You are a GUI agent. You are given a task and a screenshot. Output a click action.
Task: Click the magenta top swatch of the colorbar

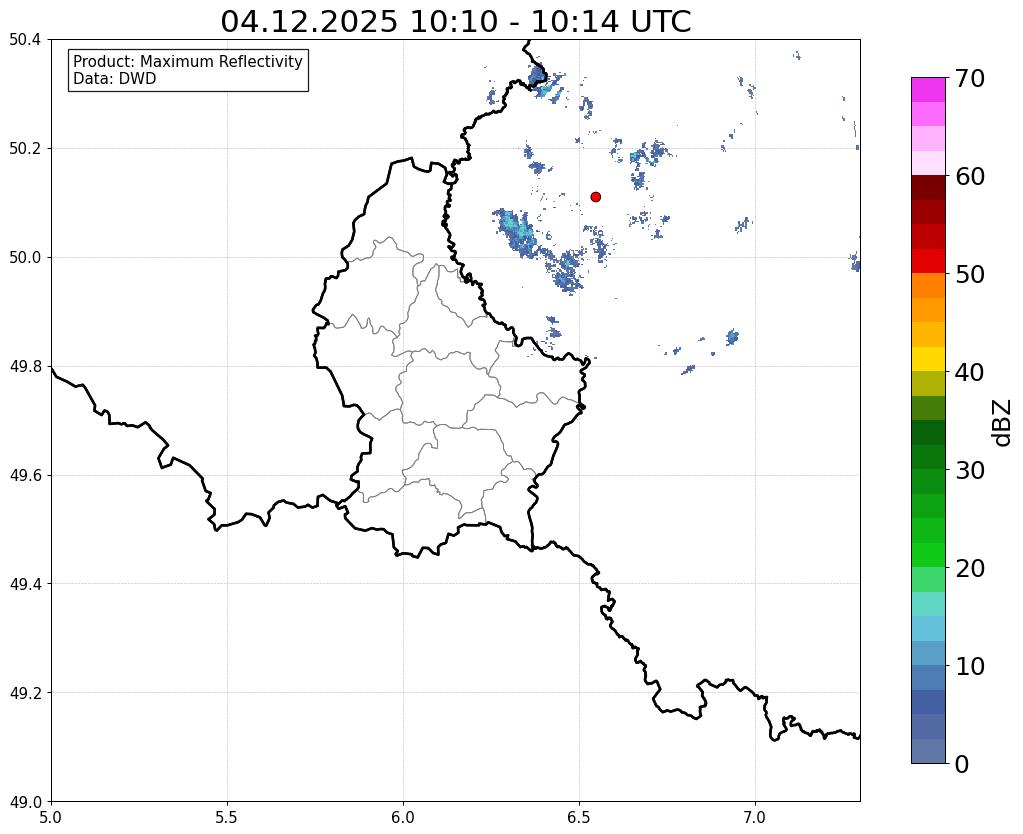(x=928, y=90)
